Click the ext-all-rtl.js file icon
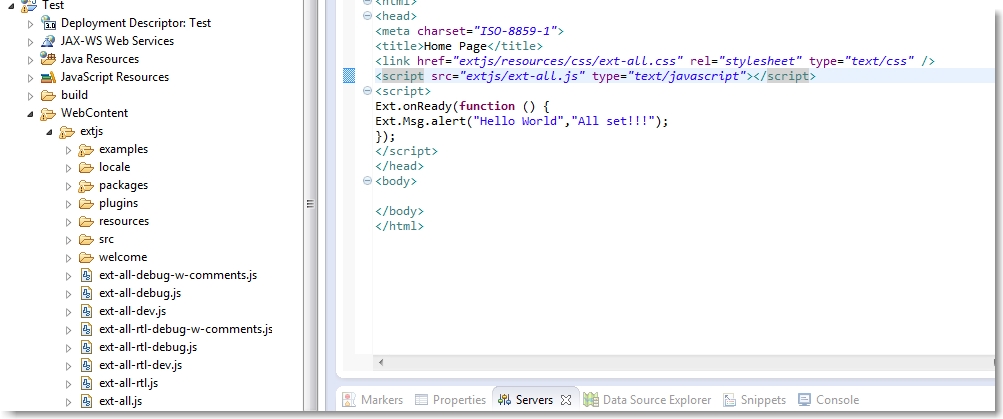 coord(88,383)
